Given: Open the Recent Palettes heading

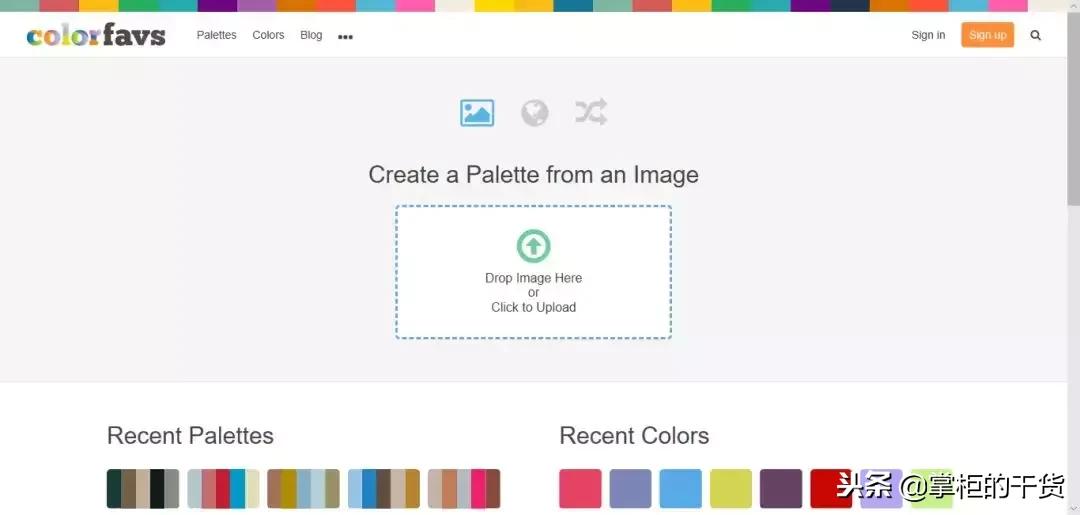Looking at the screenshot, I should [190, 435].
